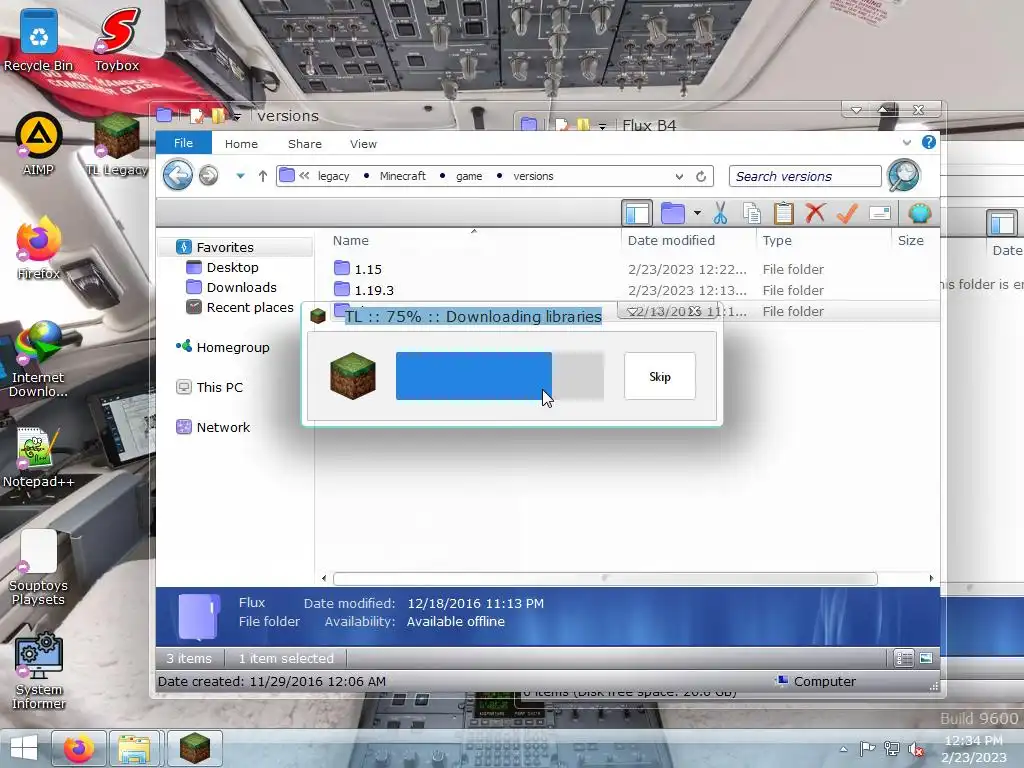The image size is (1024, 768).
Task: Switch to Large icons view in status bar
Action: [926, 658]
